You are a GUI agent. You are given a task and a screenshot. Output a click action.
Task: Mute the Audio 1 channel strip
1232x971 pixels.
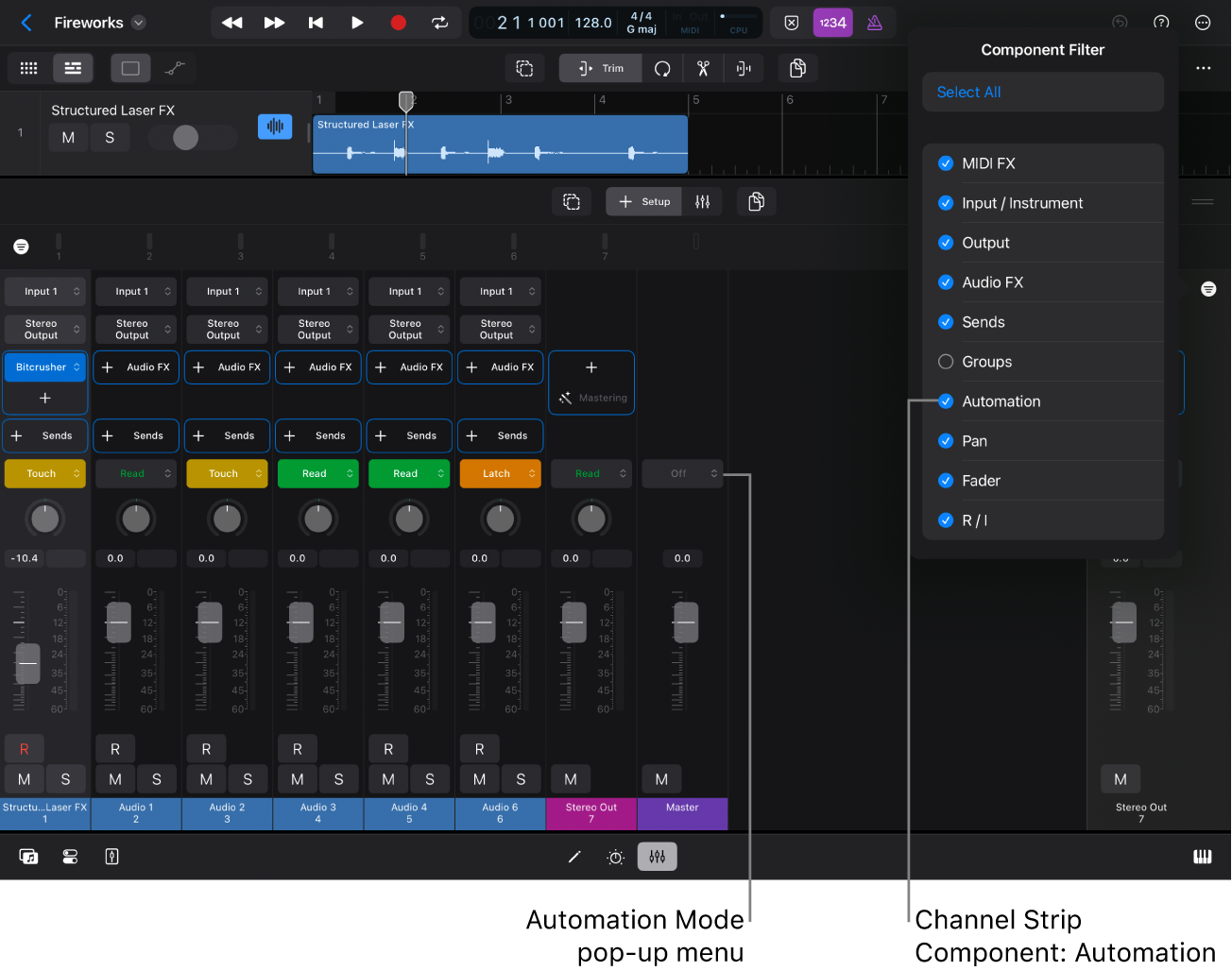pyautogui.click(x=114, y=778)
